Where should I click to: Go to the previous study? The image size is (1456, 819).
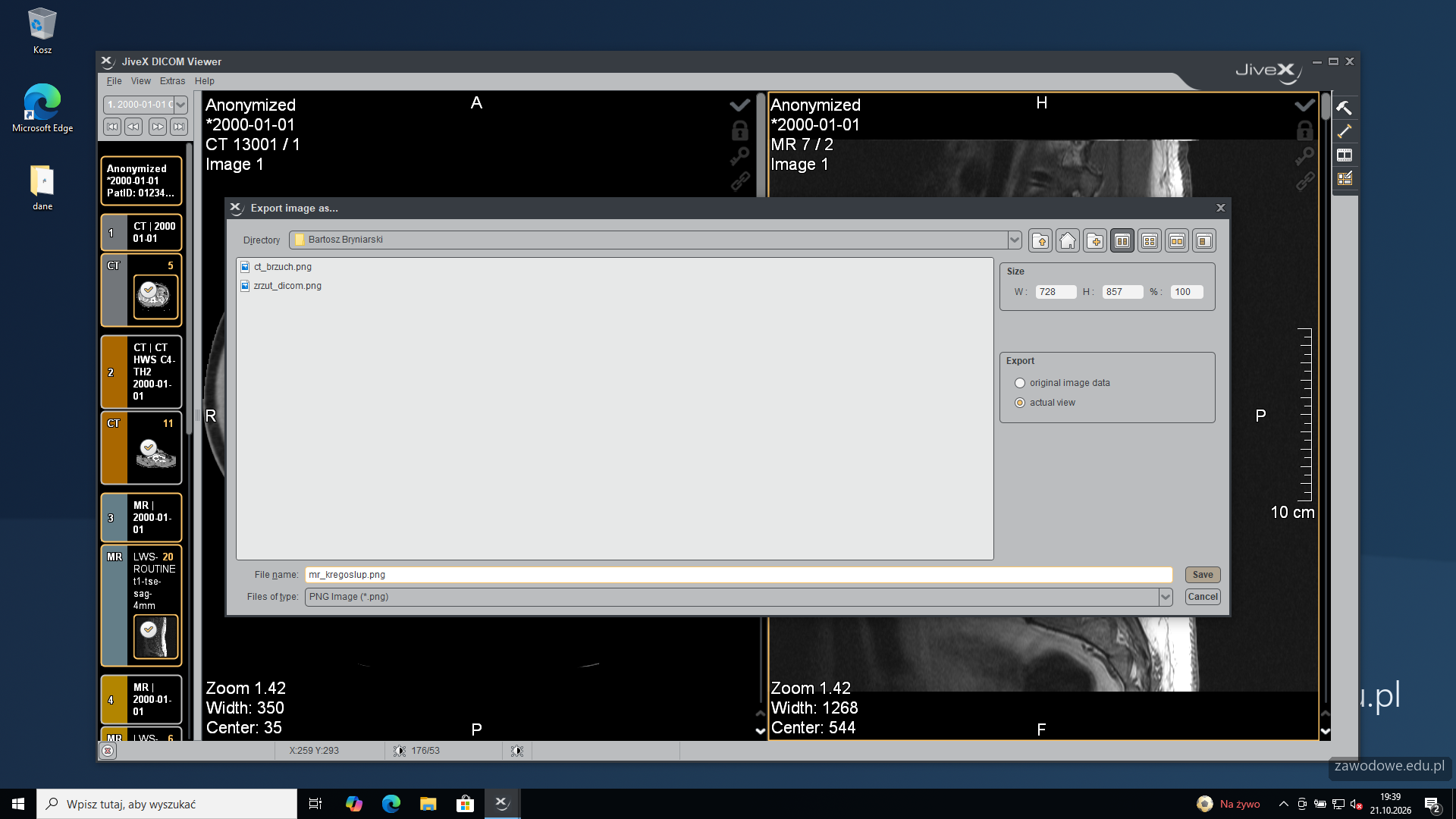tap(133, 127)
